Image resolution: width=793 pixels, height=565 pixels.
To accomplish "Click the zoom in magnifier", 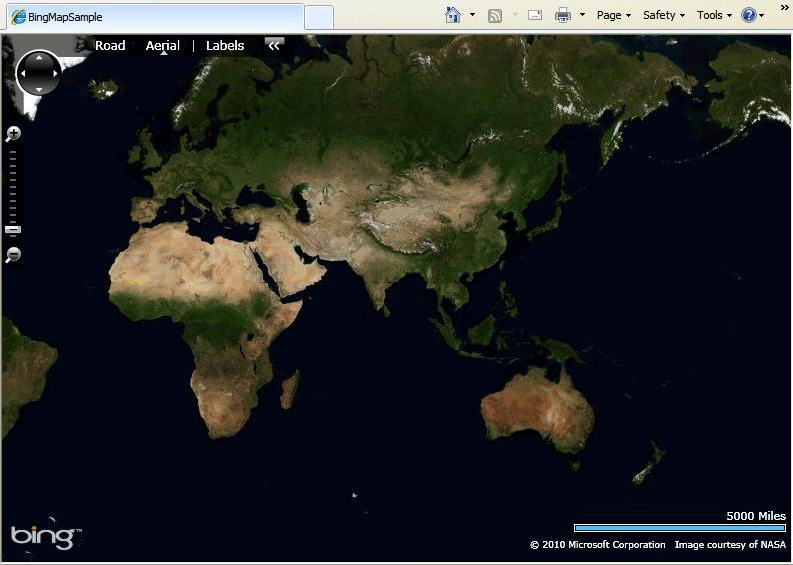I will 13,134.
